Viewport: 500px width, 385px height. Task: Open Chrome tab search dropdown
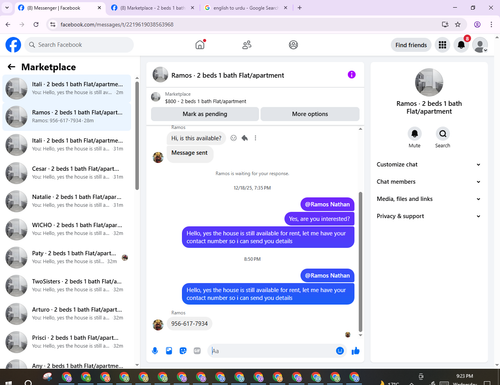click(7, 8)
